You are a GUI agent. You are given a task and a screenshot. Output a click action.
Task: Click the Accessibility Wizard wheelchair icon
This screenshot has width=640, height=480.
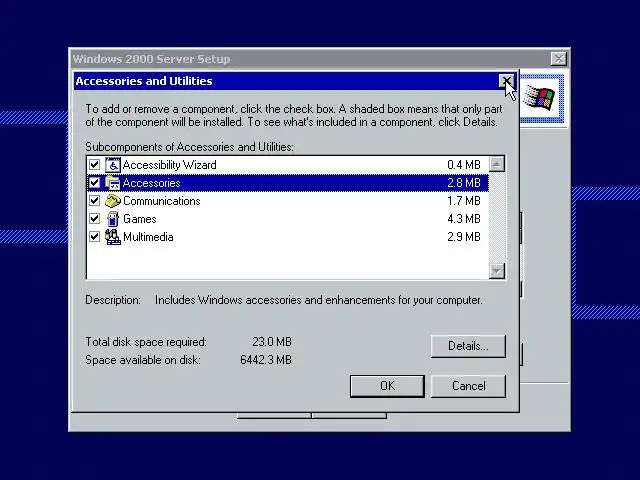113,165
